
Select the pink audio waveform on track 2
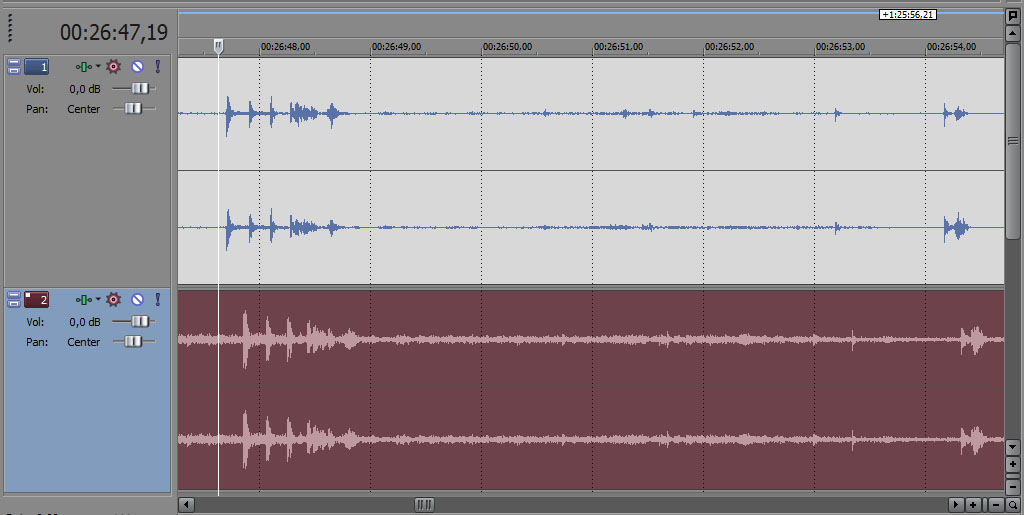(x=591, y=390)
